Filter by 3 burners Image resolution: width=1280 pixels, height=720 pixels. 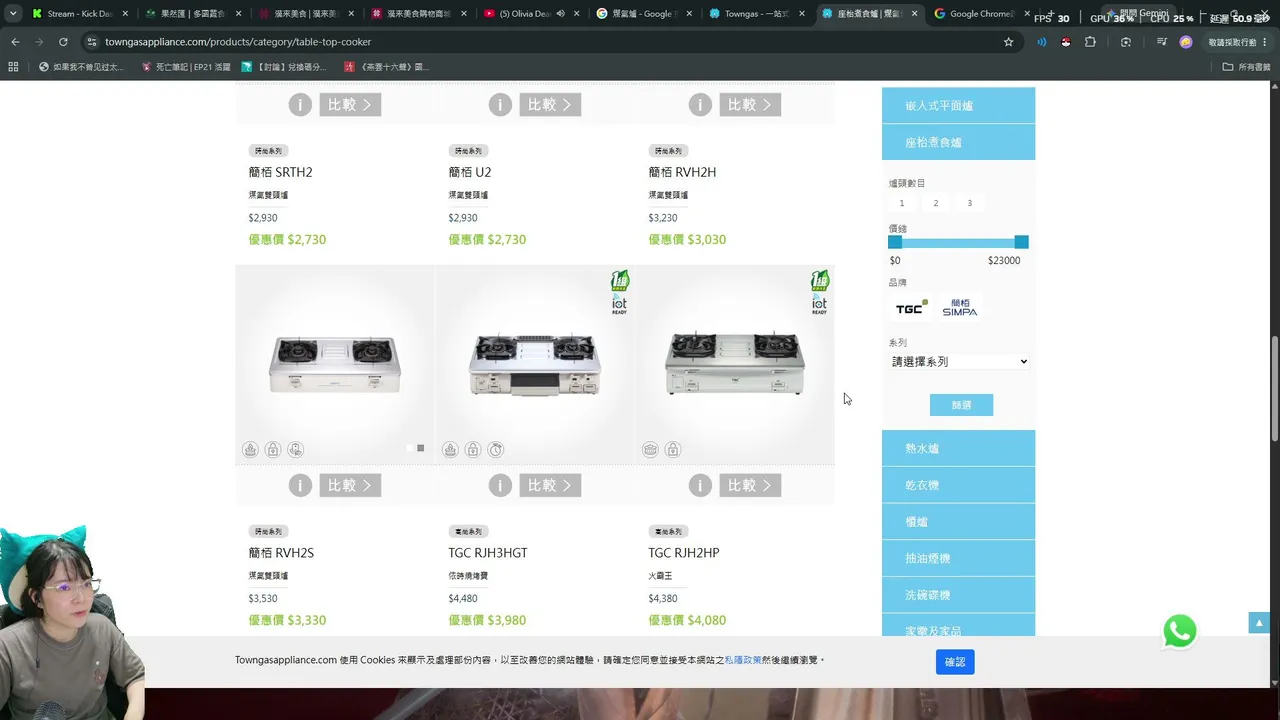[969, 203]
